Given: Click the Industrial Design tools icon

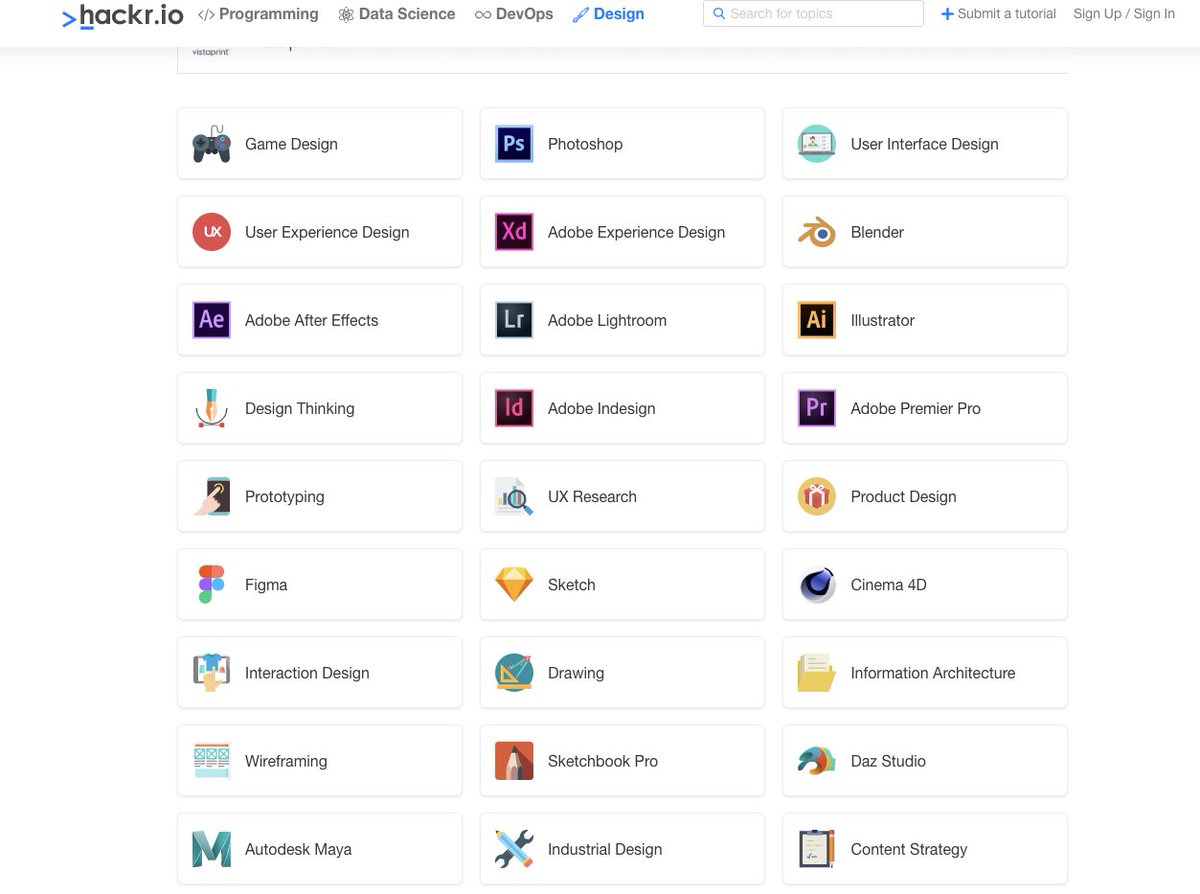Looking at the screenshot, I should pos(514,849).
